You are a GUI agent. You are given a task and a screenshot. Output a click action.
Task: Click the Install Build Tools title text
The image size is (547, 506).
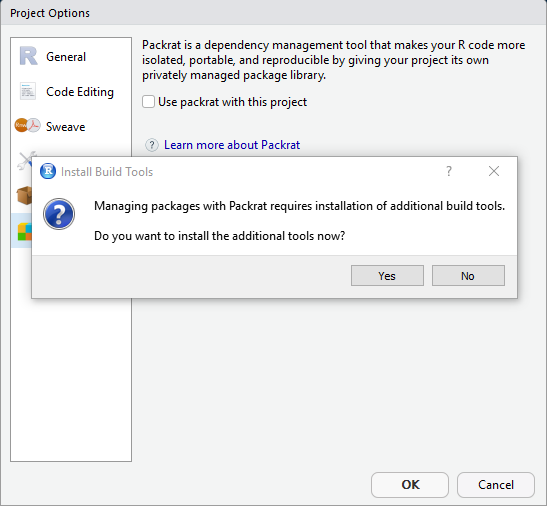click(107, 172)
